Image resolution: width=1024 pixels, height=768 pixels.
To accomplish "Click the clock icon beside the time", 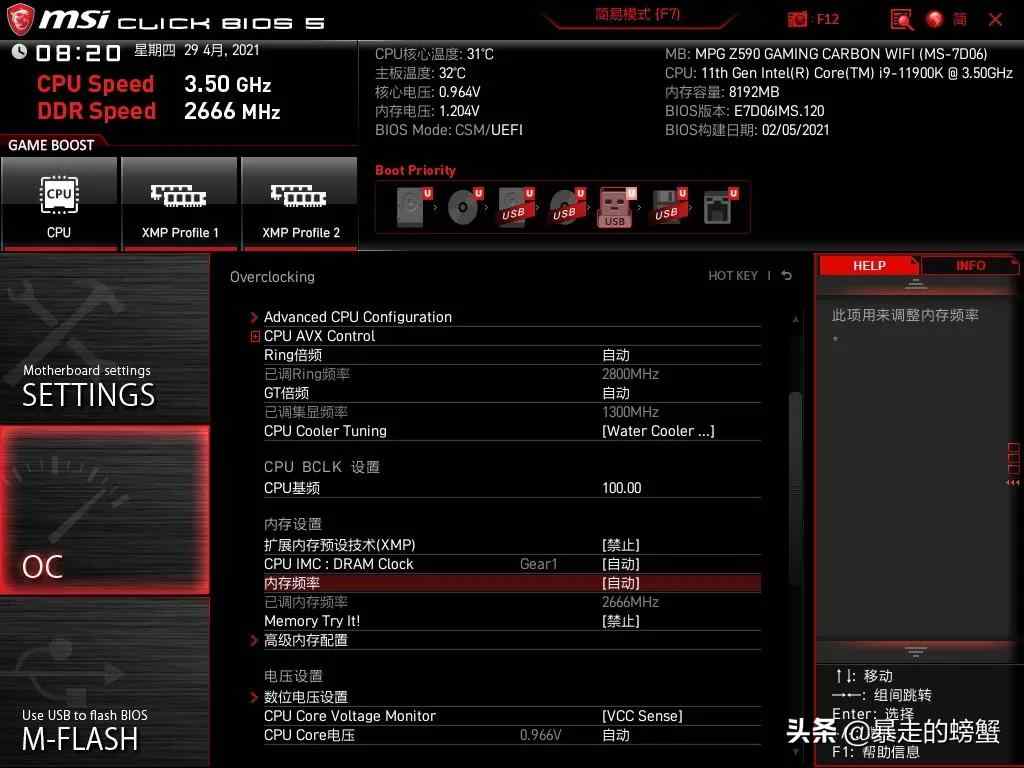I will pos(19,51).
